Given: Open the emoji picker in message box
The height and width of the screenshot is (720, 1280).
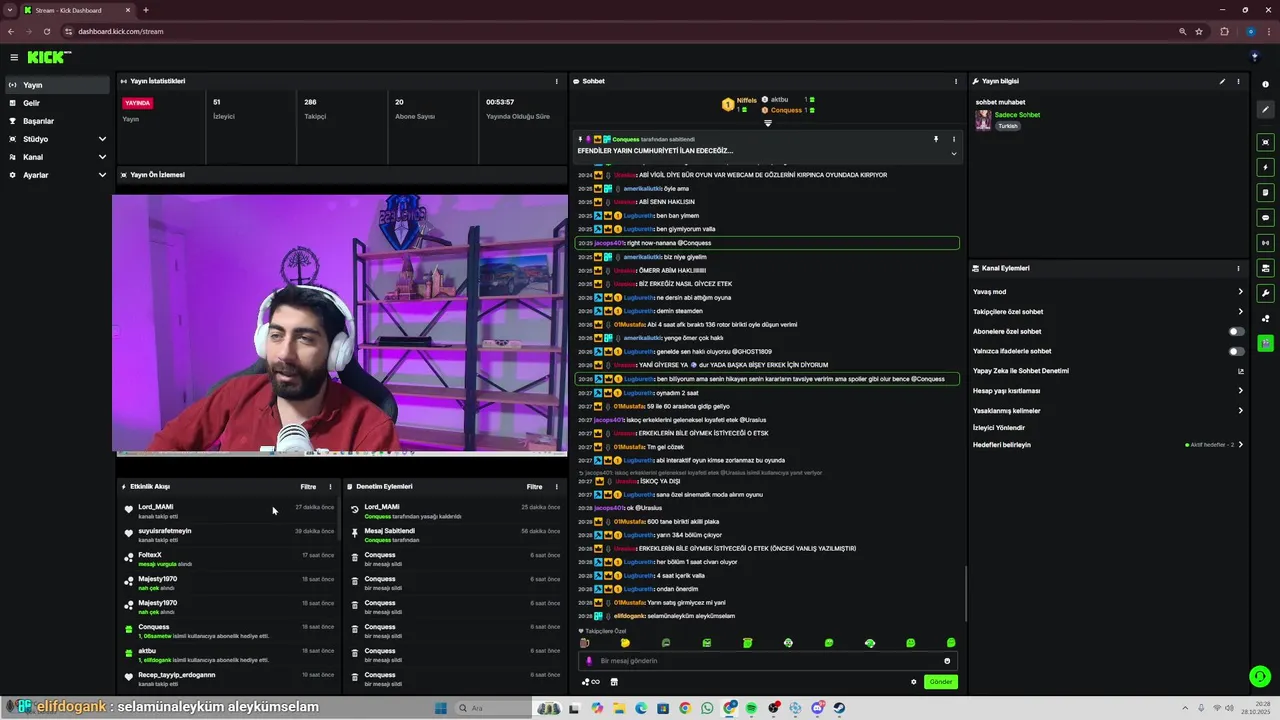Looking at the screenshot, I should coord(947,661).
